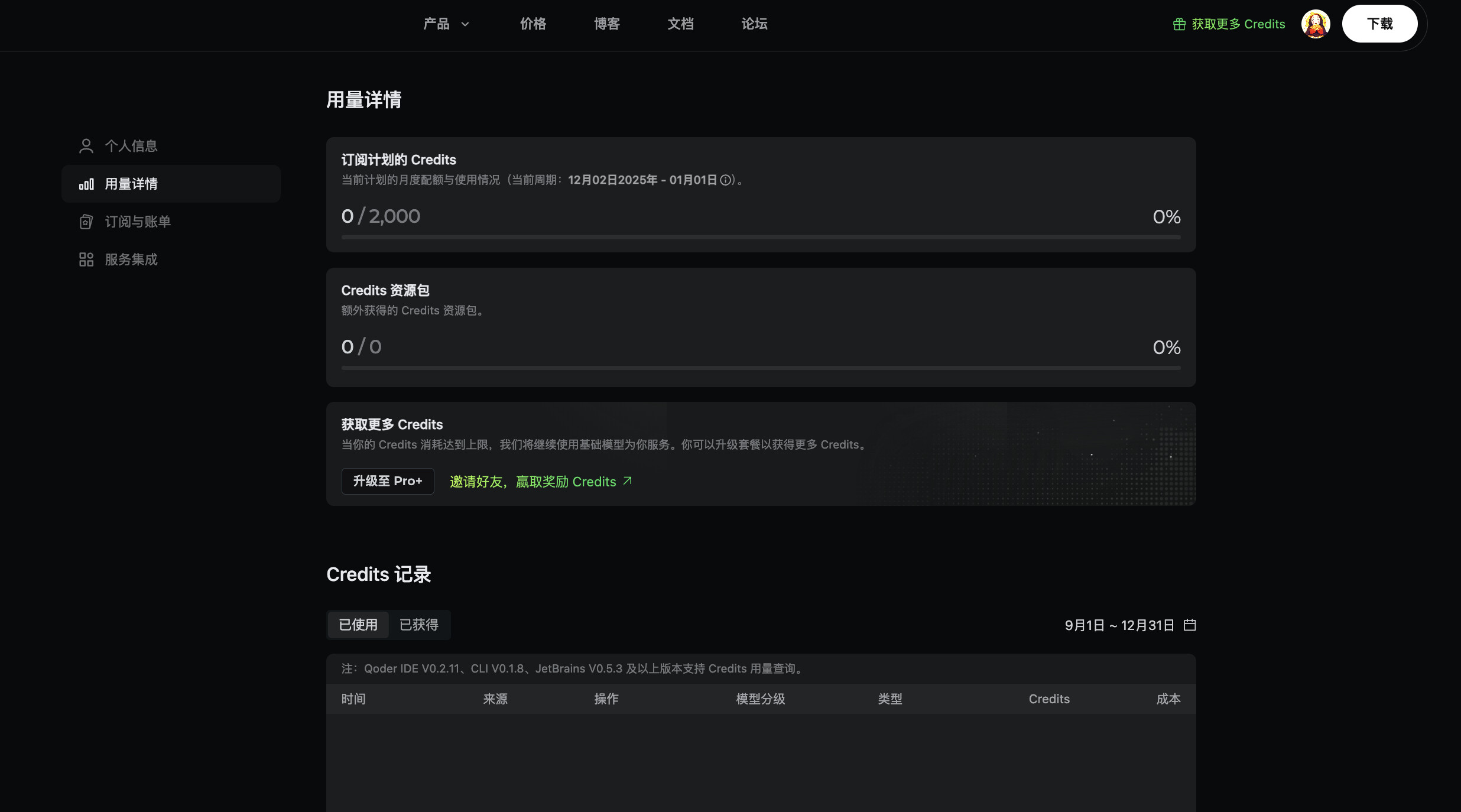Open the 9月1日 ~ 12月31日 date range selector
This screenshot has height=812, width=1461.
point(1119,625)
